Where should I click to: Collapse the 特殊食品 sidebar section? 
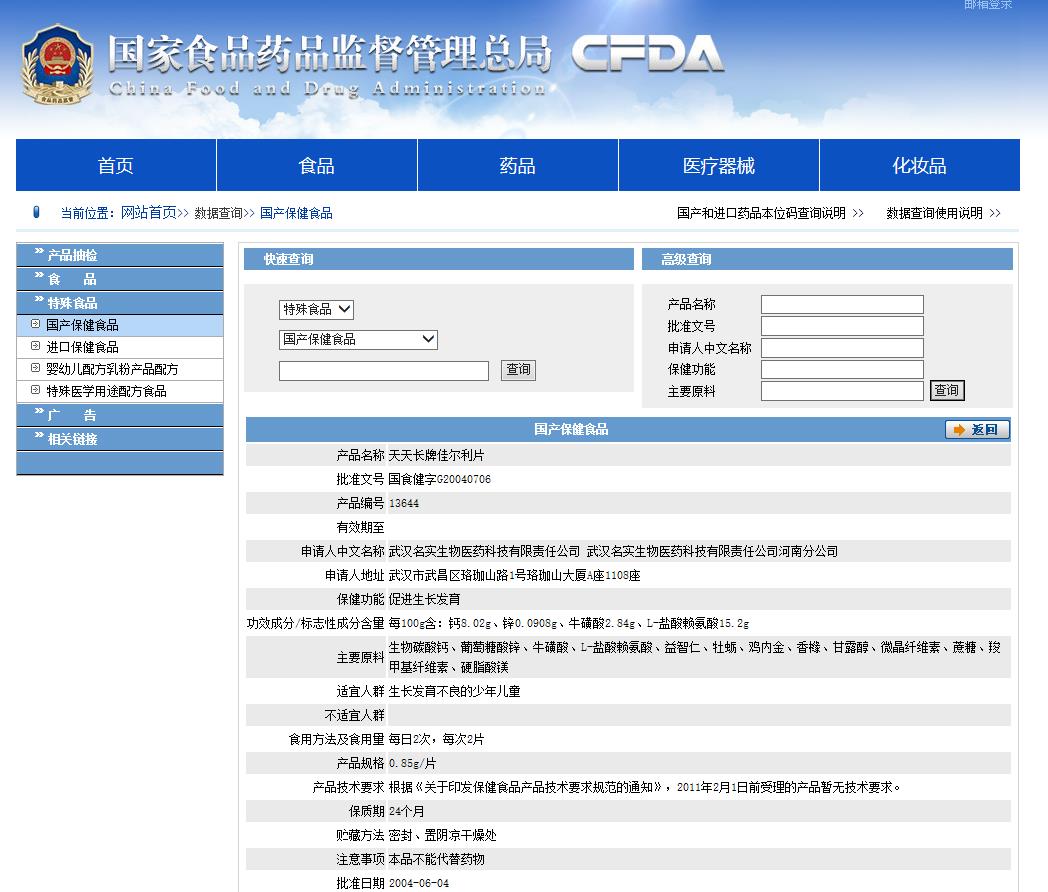point(120,303)
